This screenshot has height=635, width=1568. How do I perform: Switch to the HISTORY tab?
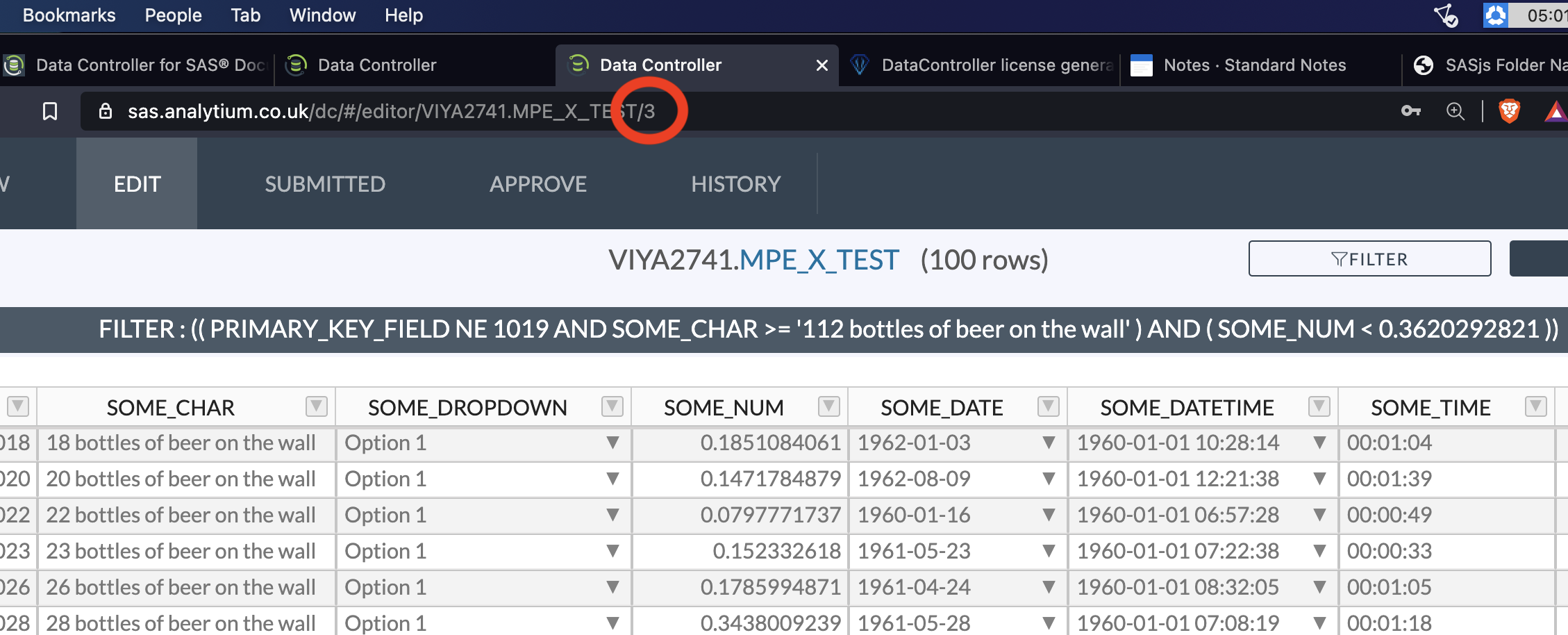pyautogui.click(x=735, y=184)
